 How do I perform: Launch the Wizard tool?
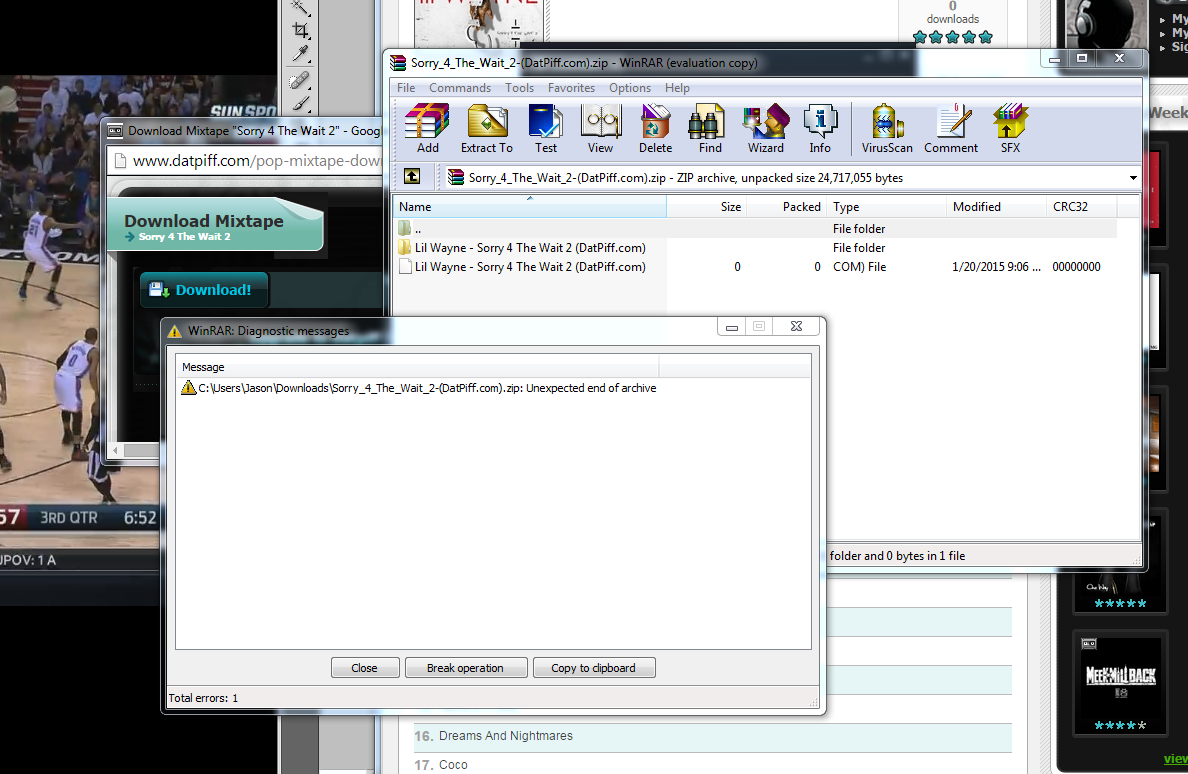(766, 129)
